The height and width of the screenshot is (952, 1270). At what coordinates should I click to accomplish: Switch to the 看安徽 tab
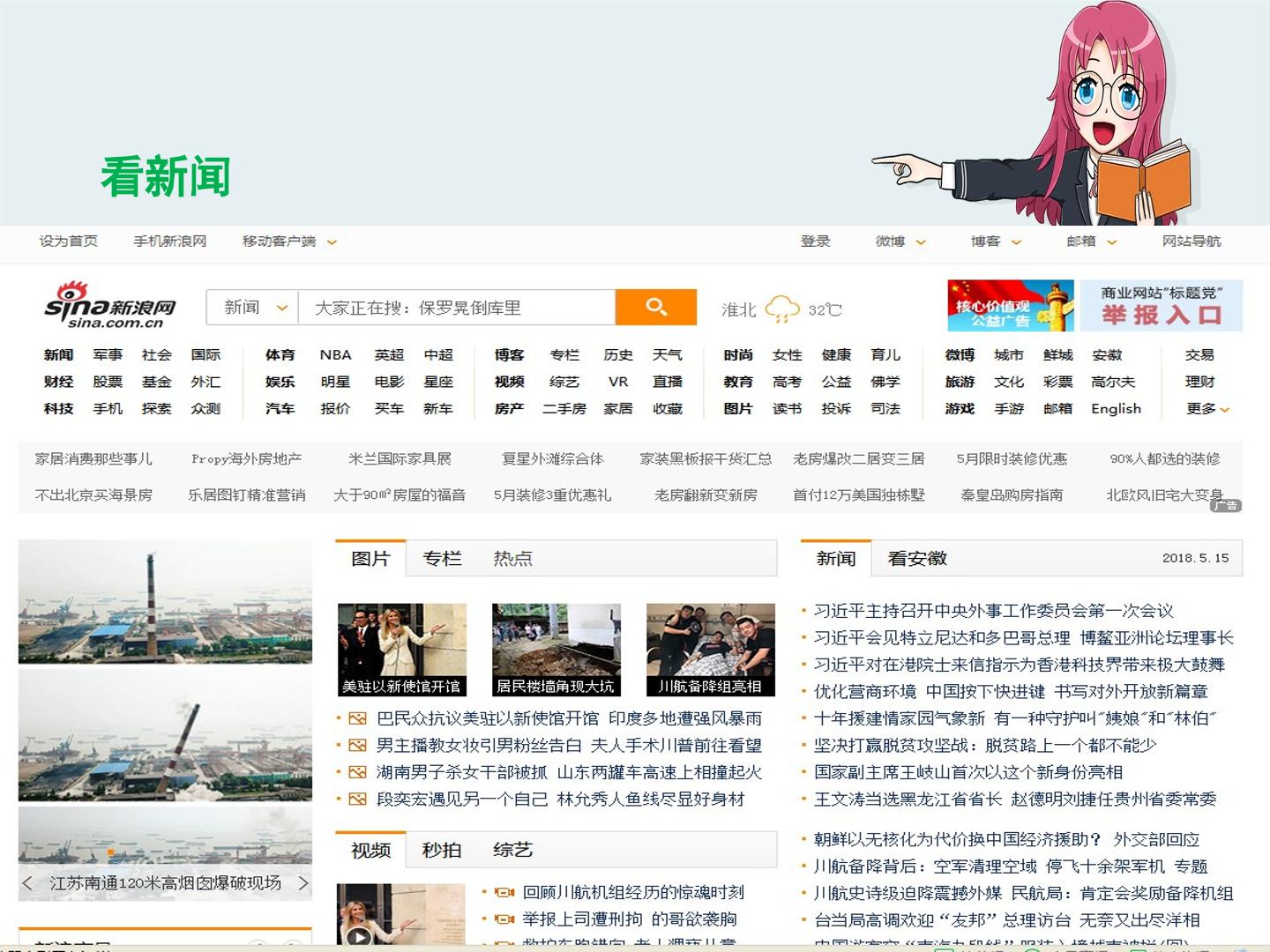click(917, 558)
